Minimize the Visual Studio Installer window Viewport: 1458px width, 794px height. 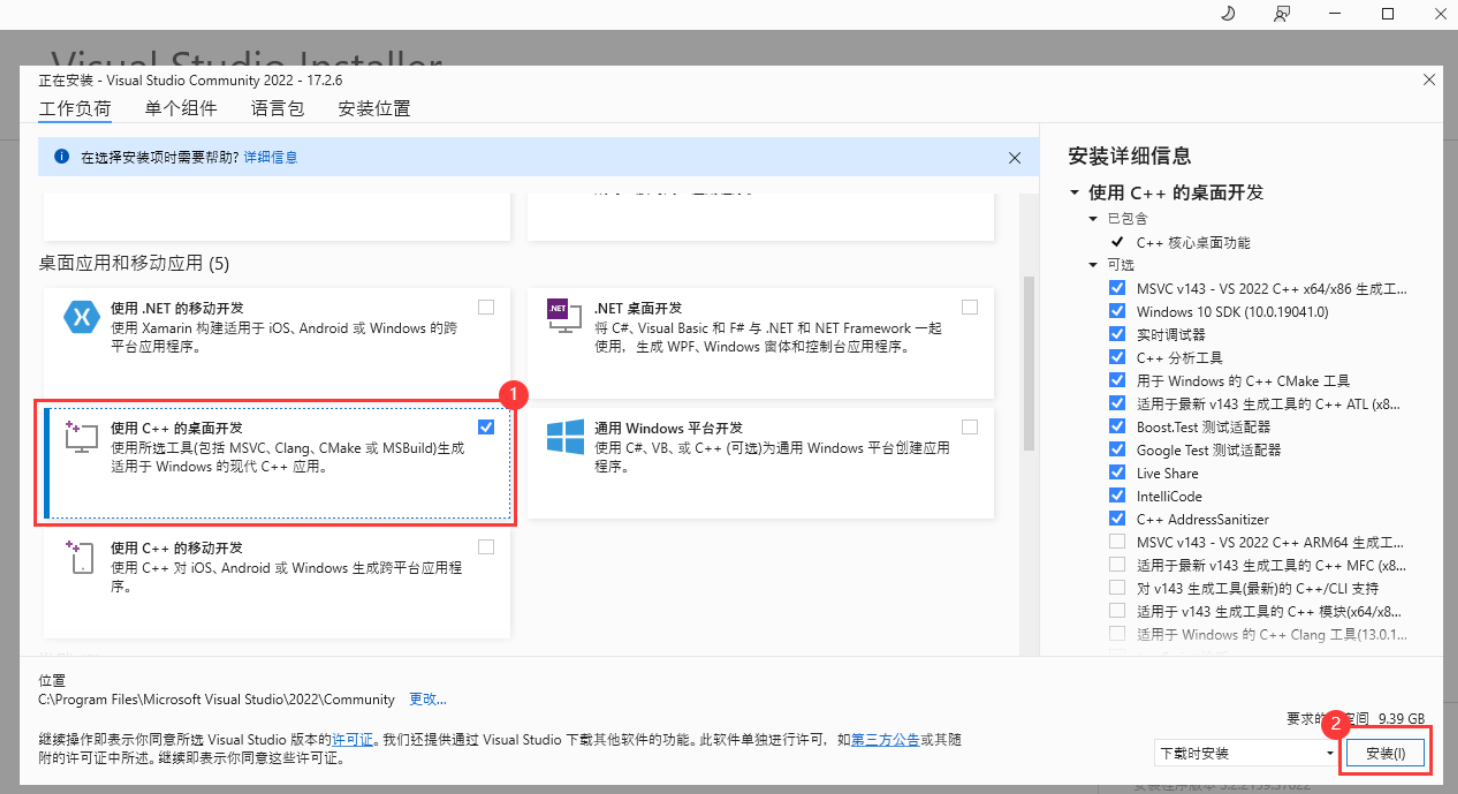pos(1335,13)
